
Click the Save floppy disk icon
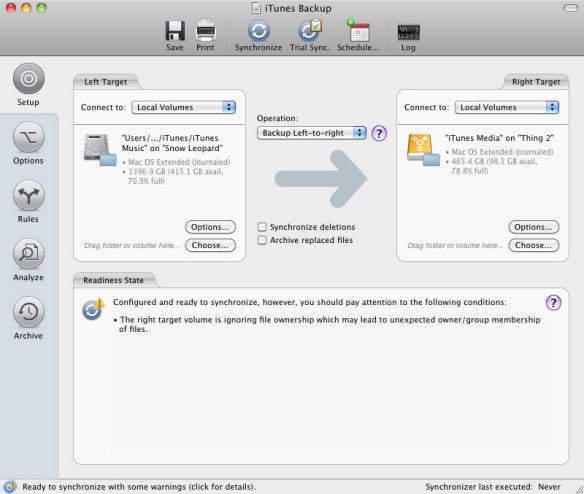175,31
